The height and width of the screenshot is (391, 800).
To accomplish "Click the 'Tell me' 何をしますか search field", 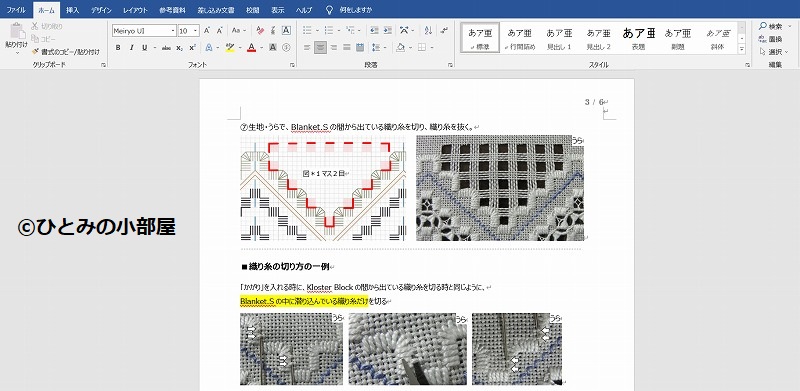I will pyautogui.click(x=355, y=10).
